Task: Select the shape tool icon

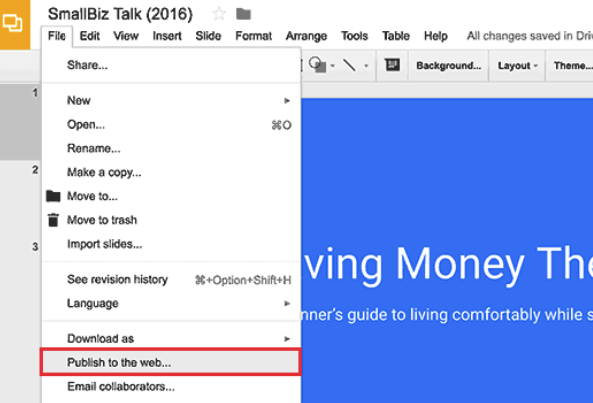Action: pyautogui.click(x=318, y=65)
